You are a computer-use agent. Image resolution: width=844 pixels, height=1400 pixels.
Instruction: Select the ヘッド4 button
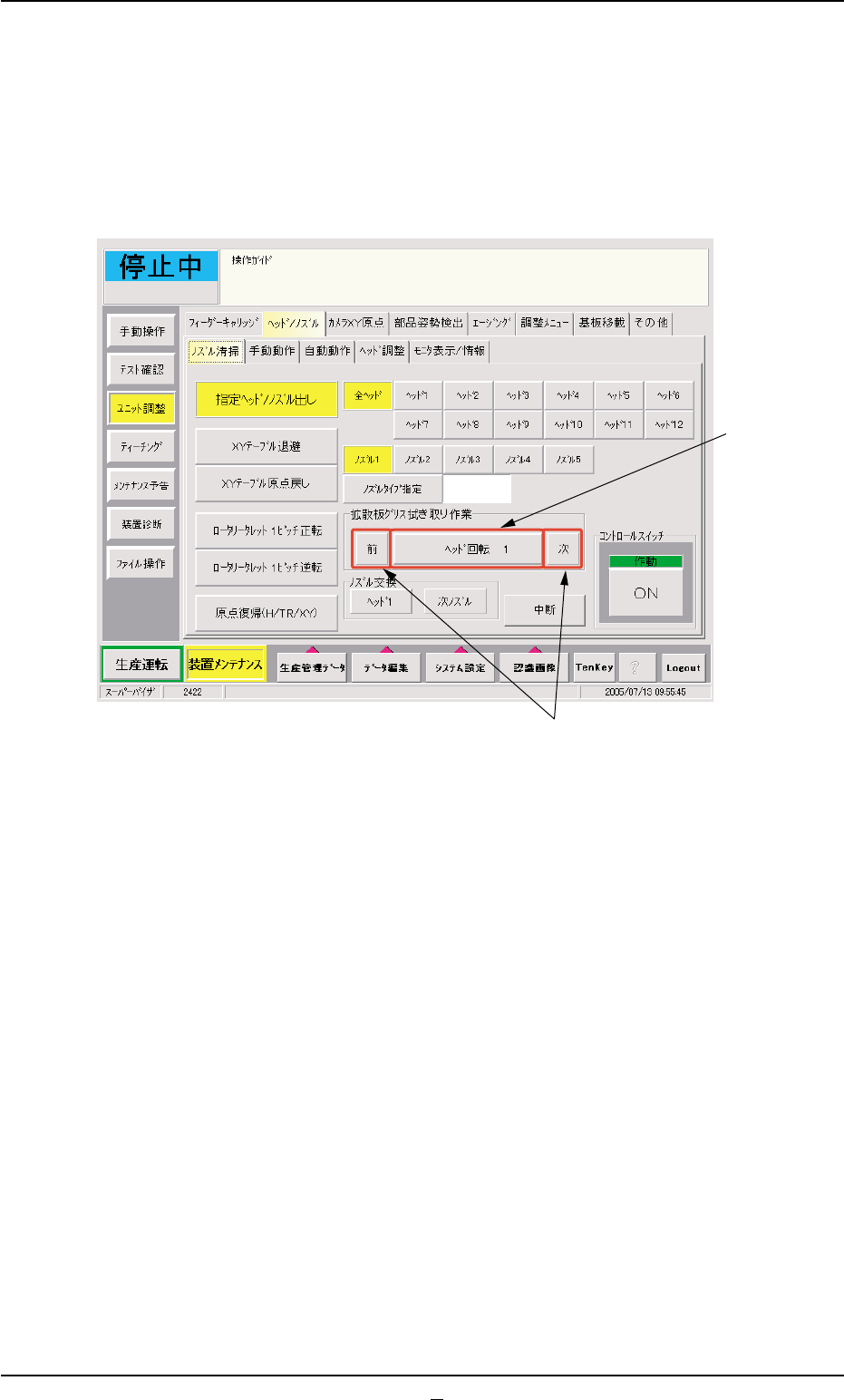click(568, 395)
